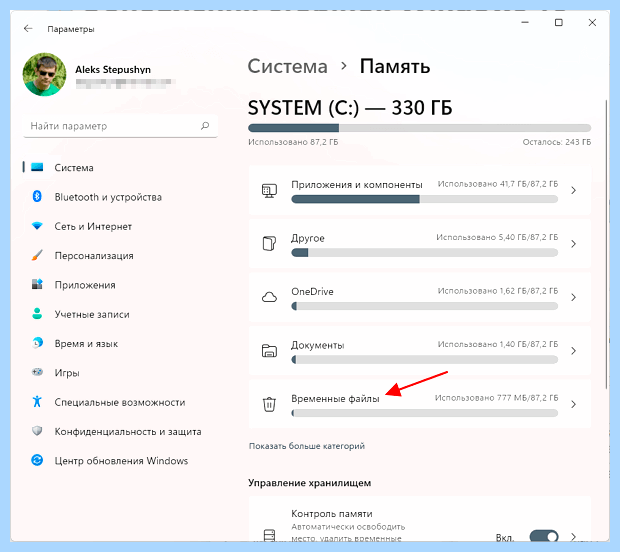
Task: Click the Учетные записи person icon
Action: tap(37, 314)
